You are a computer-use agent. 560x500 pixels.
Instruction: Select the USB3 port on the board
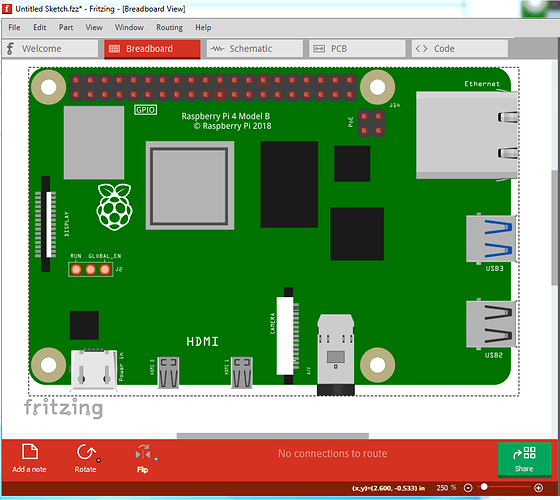pos(491,239)
